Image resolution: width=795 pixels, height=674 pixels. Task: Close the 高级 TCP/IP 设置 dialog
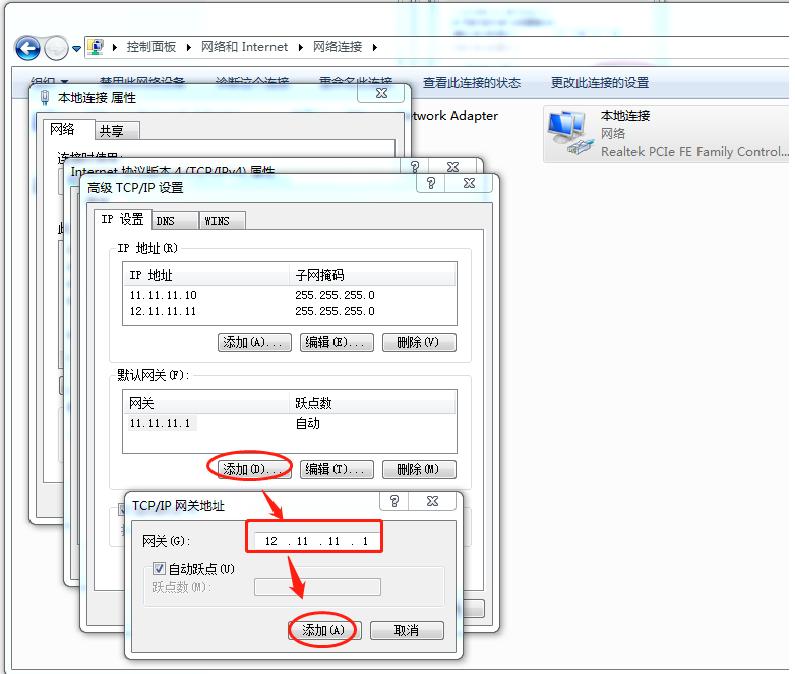point(469,183)
